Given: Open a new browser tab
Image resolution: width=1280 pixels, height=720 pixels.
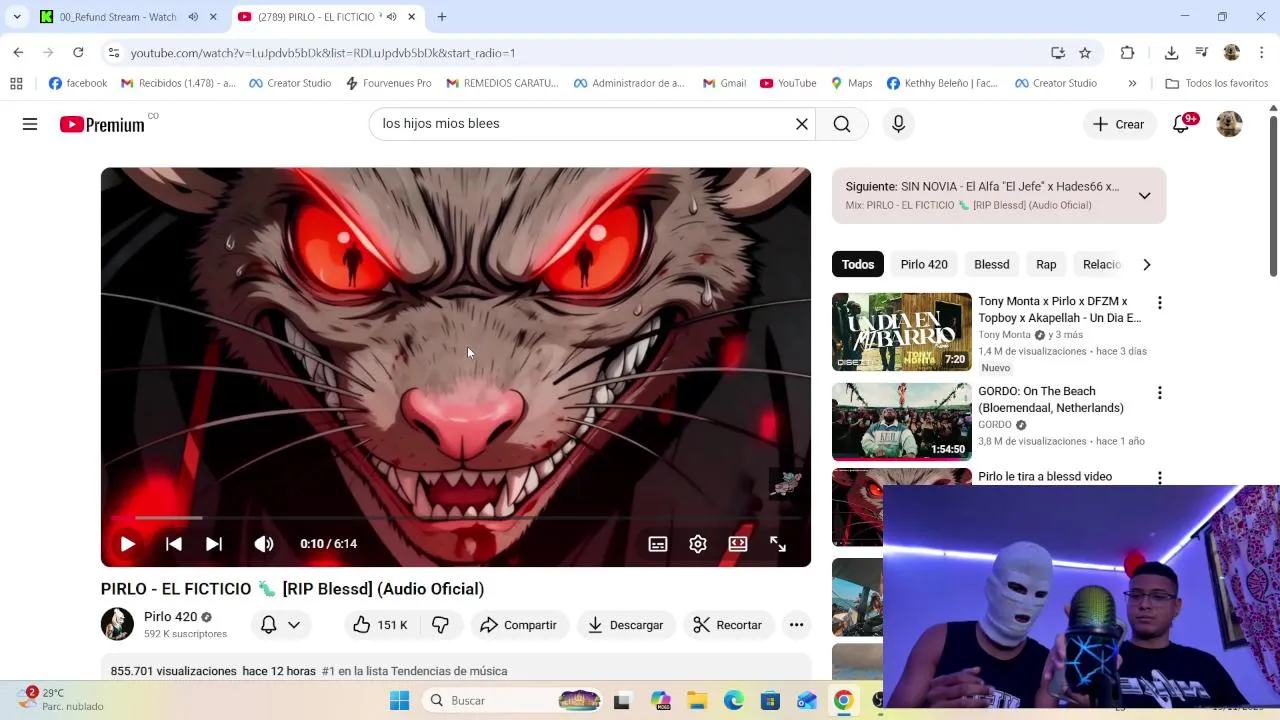Looking at the screenshot, I should (x=442, y=17).
